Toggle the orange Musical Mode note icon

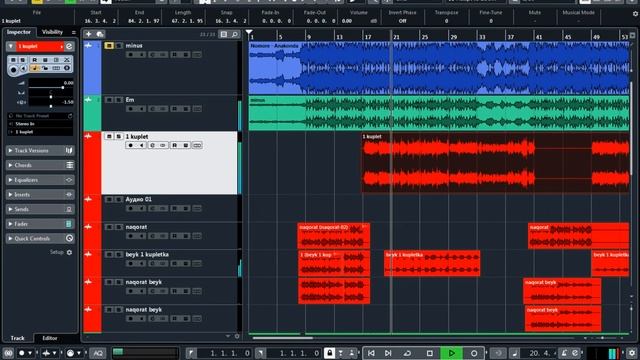tap(35, 68)
